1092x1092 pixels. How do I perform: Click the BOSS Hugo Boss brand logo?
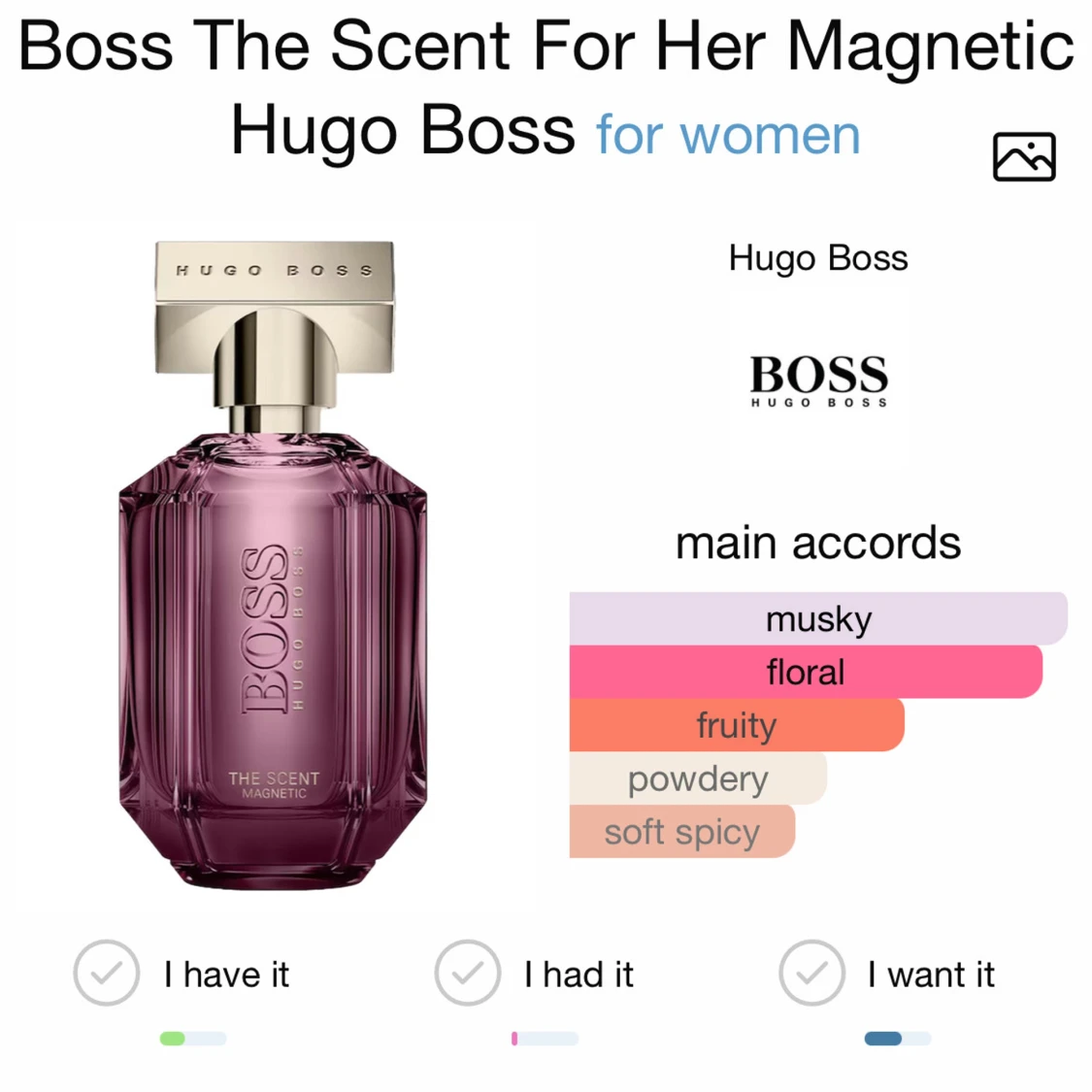(818, 381)
